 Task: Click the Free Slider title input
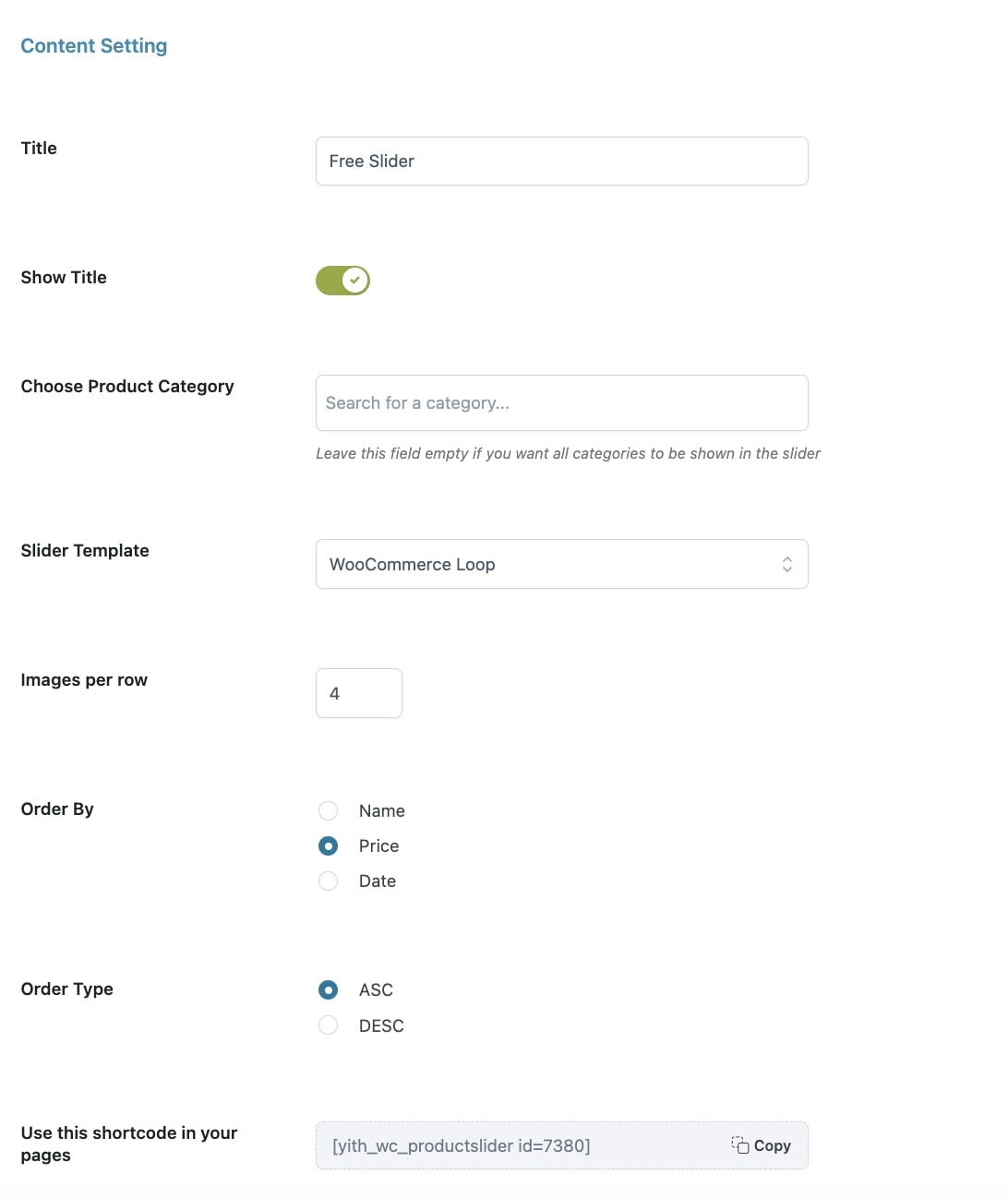pyautogui.click(x=562, y=161)
